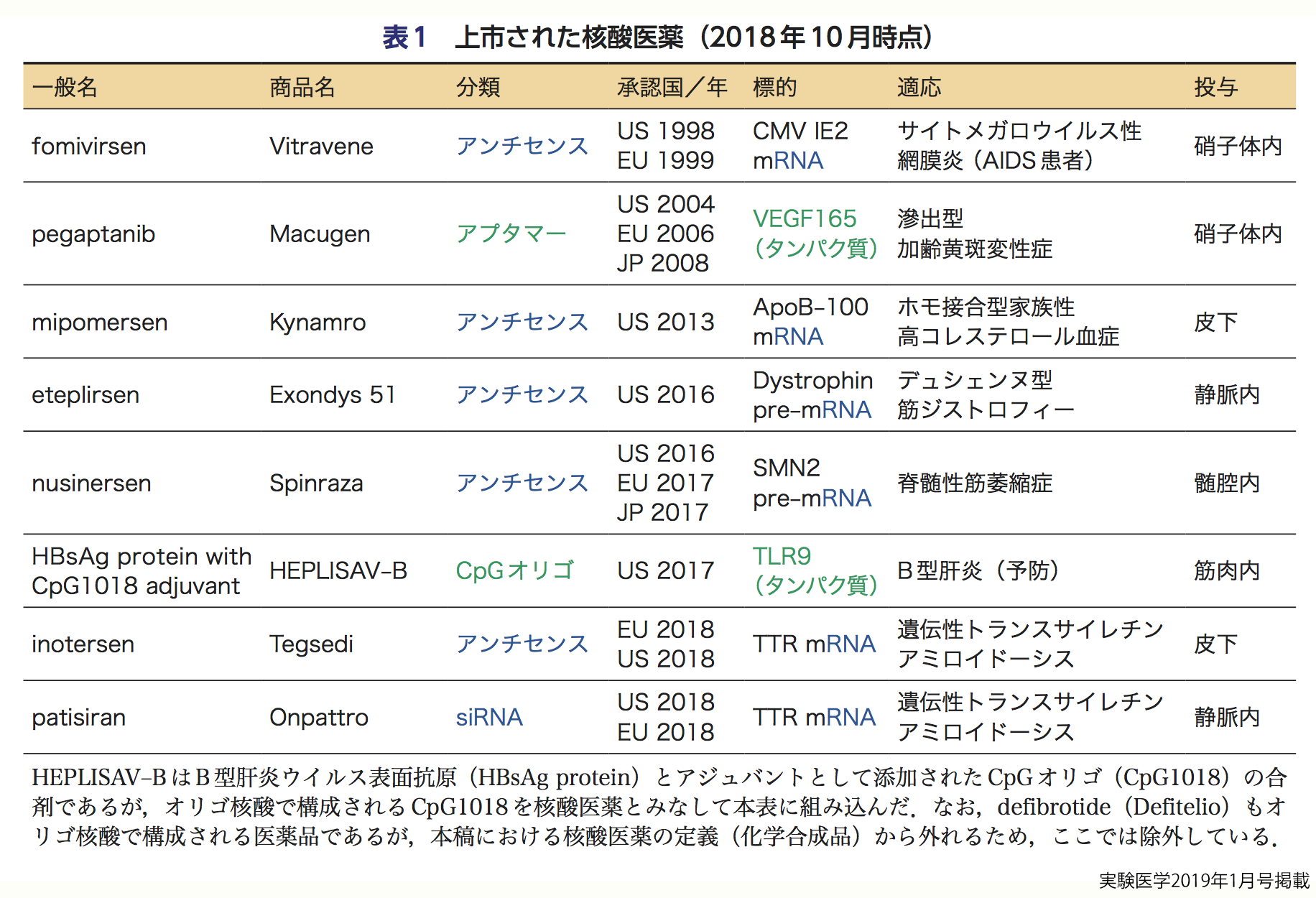
Task: Click the green アプタマー classification
Action: 511,233
